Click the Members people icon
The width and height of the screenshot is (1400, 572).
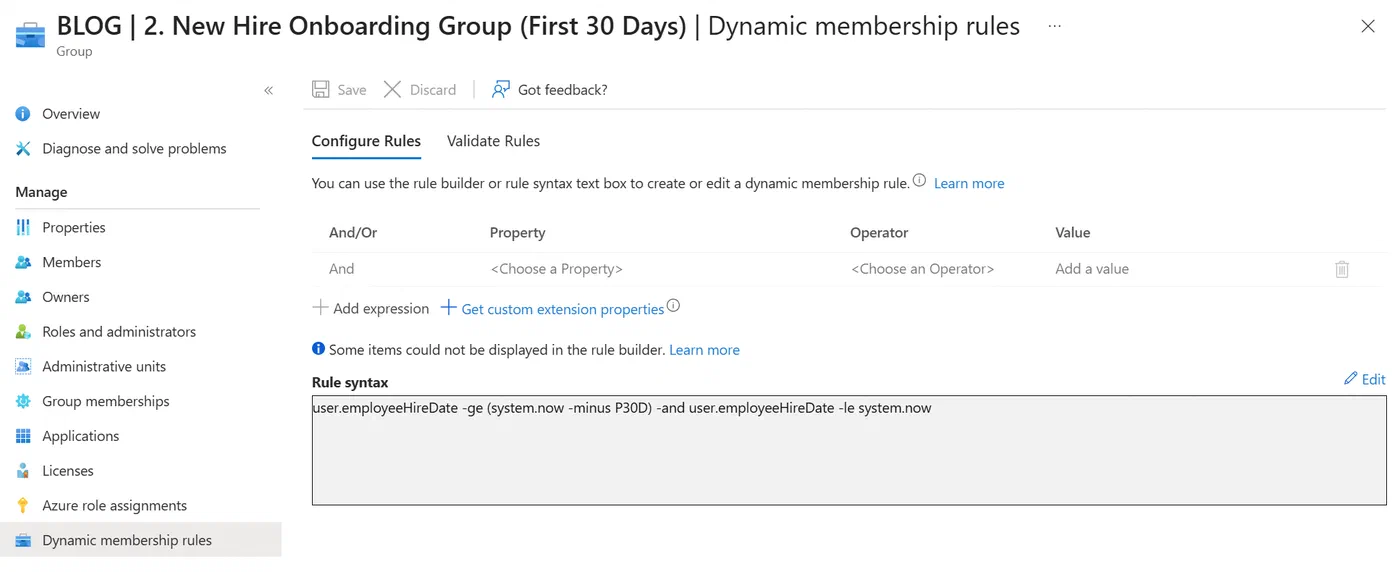(23, 263)
